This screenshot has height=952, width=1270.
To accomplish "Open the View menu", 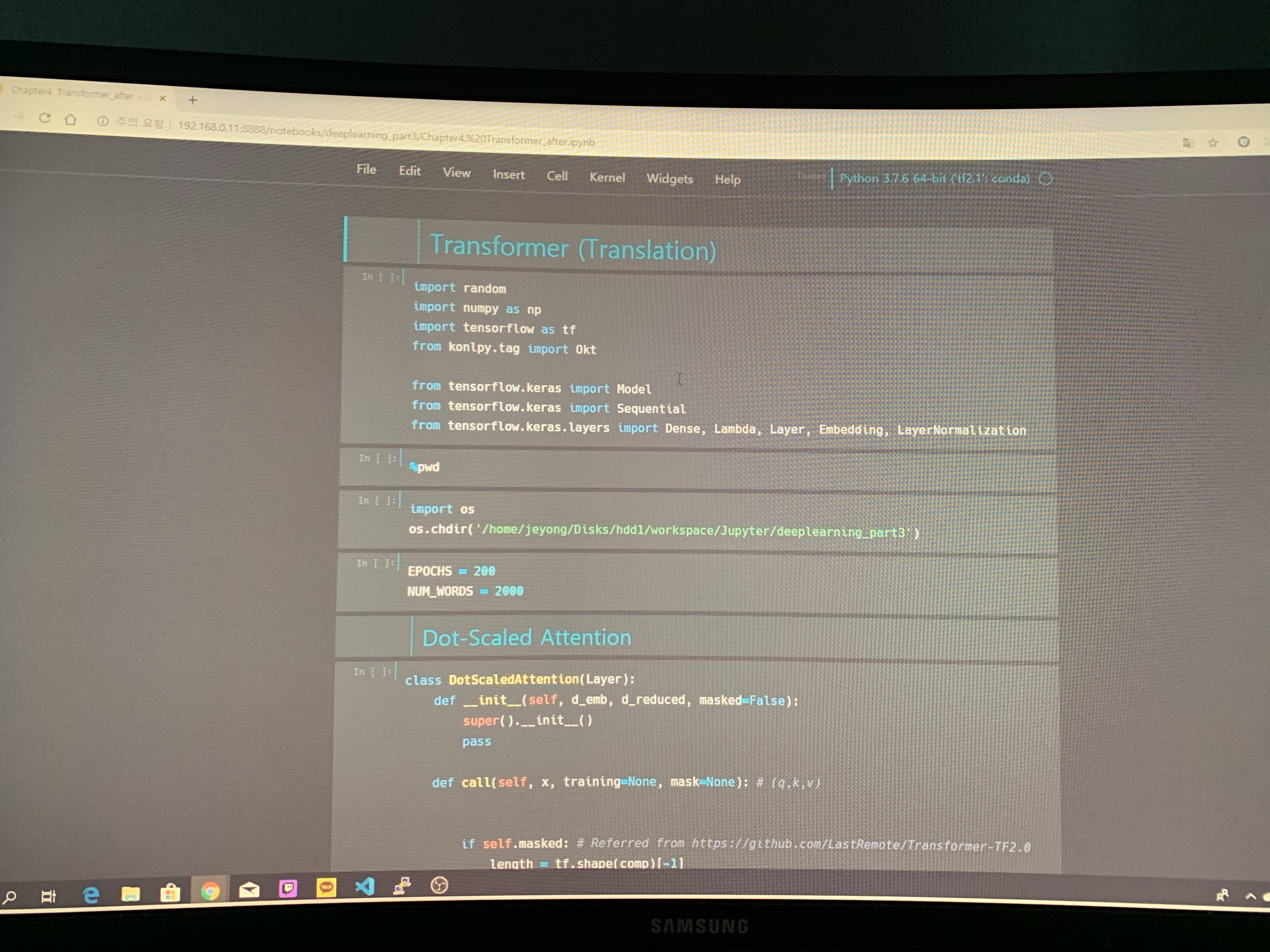I will [x=456, y=173].
